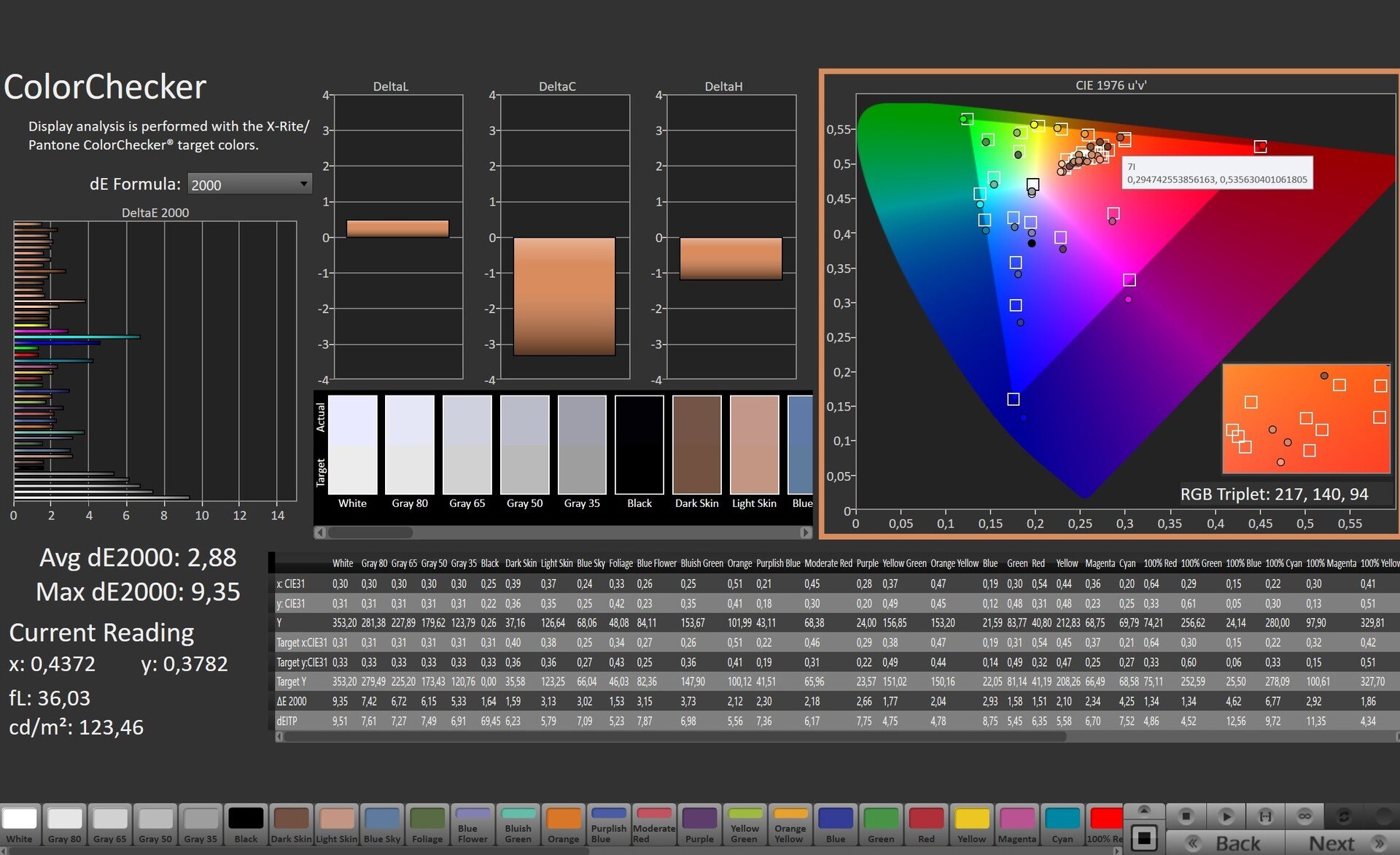Select the Red bottom swatch
1400x855 pixels.
point(926,824)
